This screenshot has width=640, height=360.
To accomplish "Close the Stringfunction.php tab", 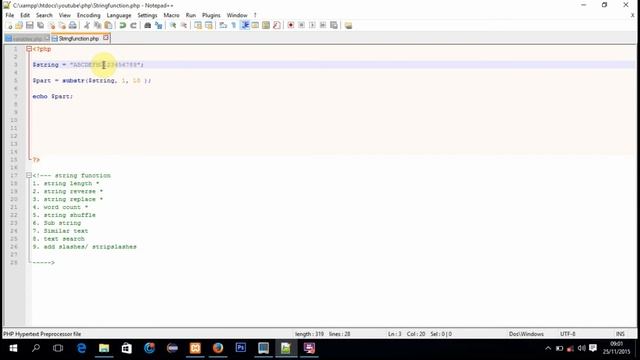I will coord(106,38).
